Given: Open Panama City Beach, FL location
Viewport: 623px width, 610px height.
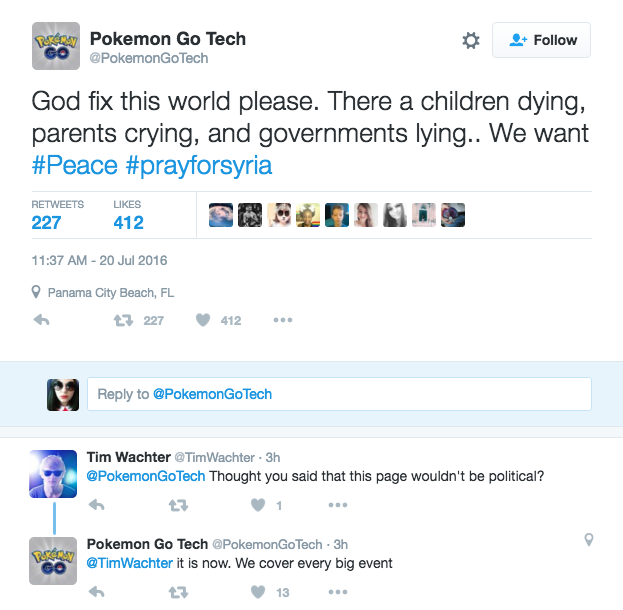Looking at the screenshot, I should click(103, 293).
